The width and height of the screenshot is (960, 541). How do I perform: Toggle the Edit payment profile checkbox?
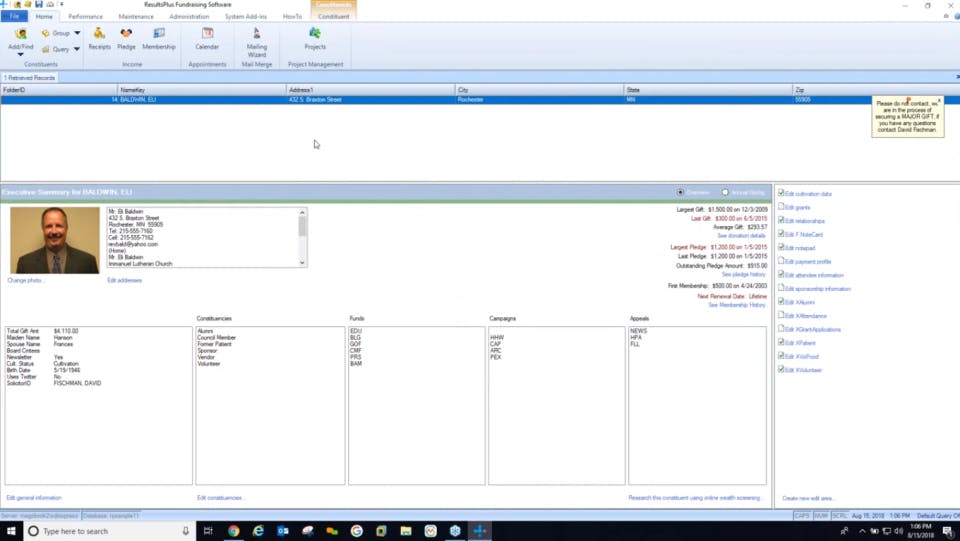click(x=781, y=261)
